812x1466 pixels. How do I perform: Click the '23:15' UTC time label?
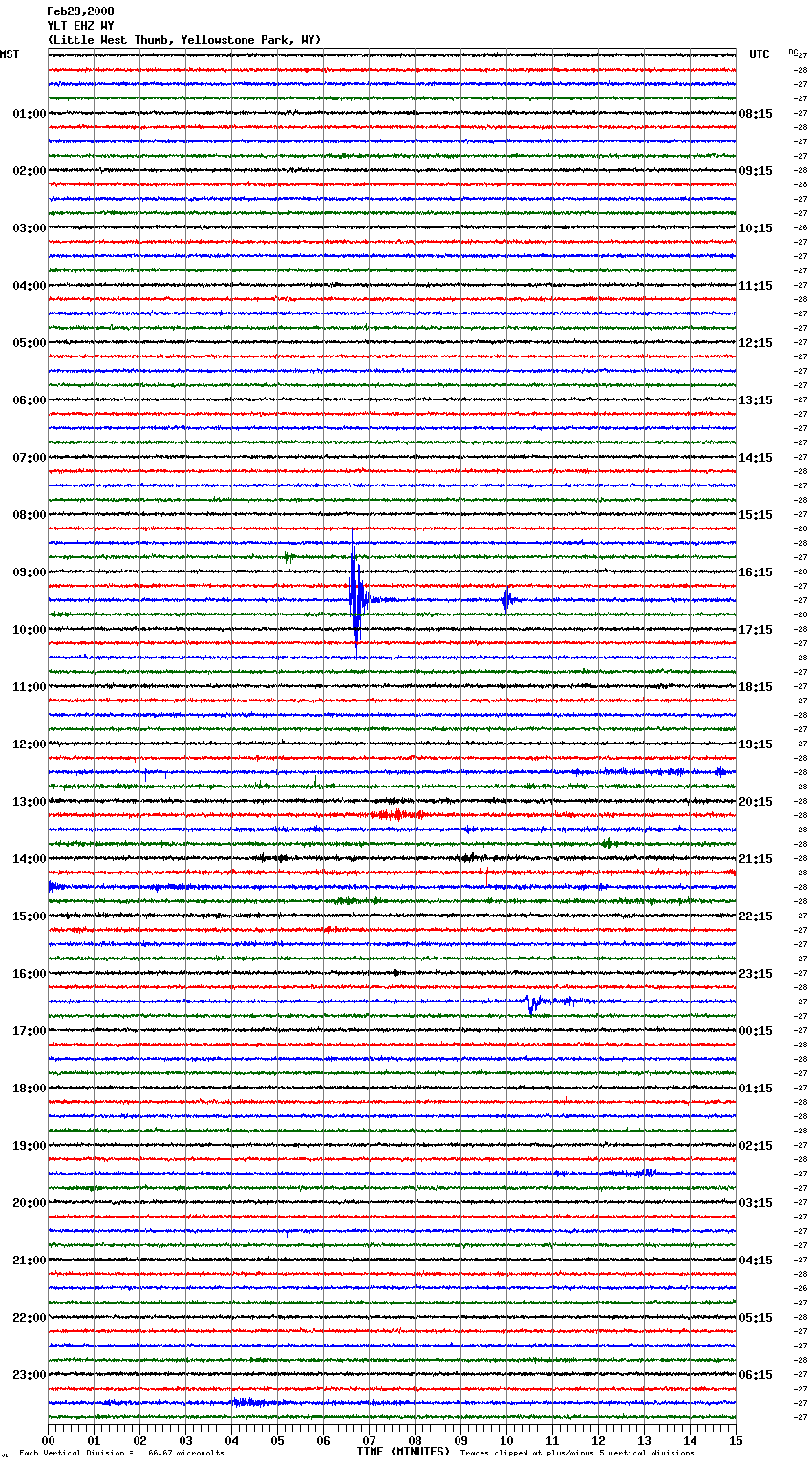click(756, 974)
